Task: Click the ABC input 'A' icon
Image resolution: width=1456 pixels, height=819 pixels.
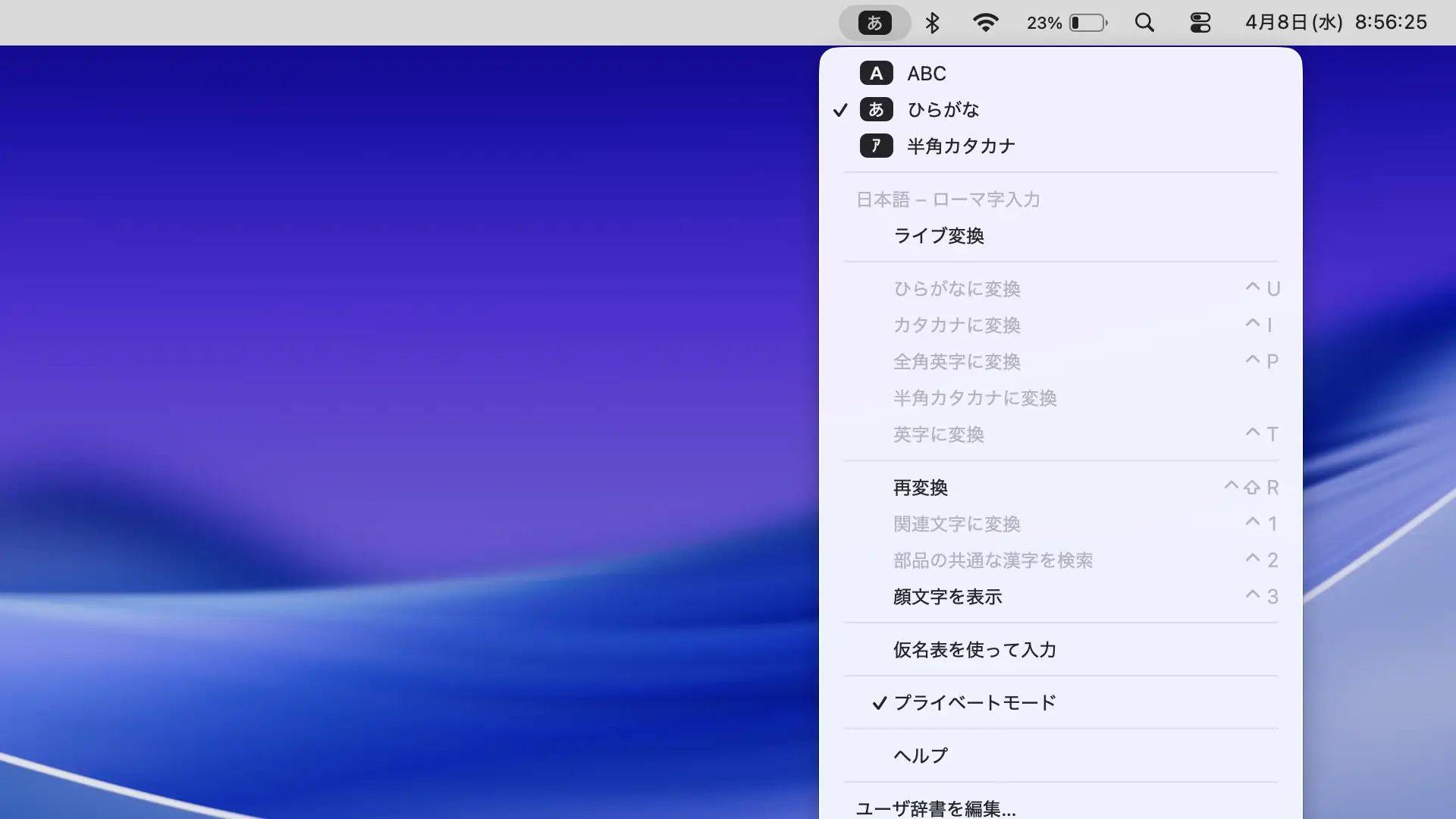Action: pyautogui.click(x=876, y=74)
